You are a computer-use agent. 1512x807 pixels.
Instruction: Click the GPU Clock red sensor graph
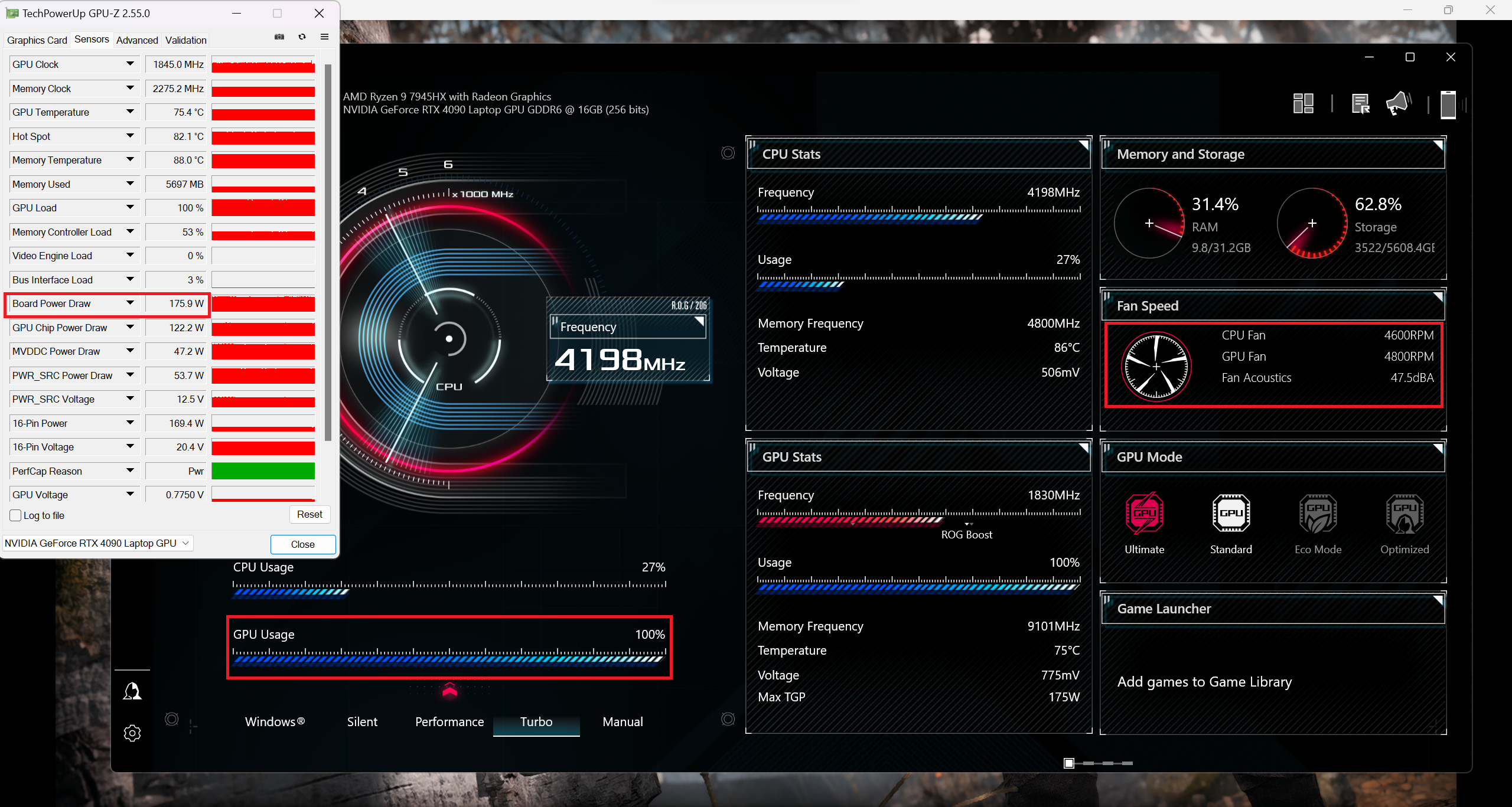point(263,64)
